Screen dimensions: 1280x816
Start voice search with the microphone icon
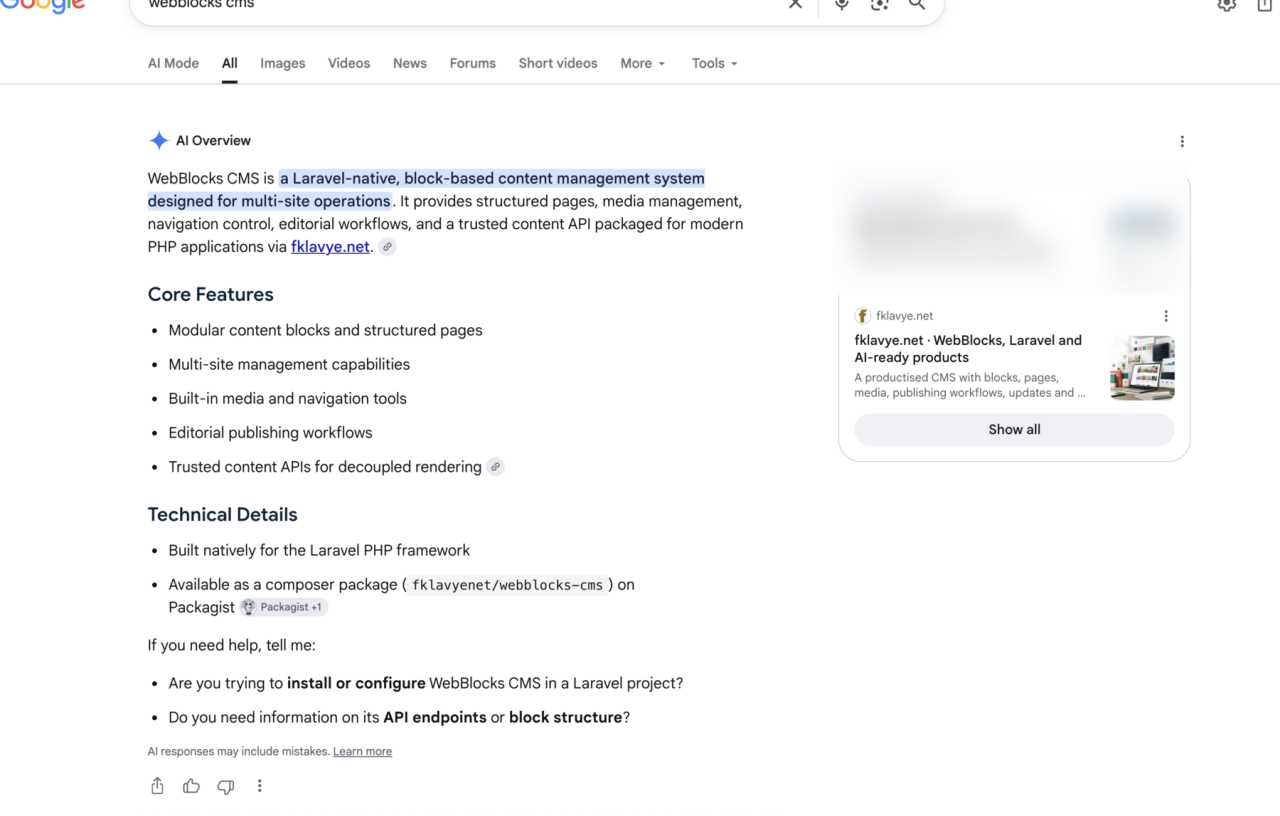coord(841,4)
